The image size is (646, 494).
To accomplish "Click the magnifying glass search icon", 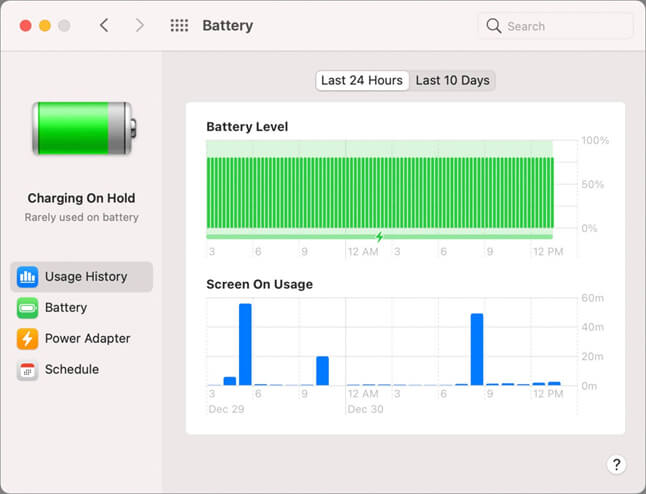I will (494, 26).
